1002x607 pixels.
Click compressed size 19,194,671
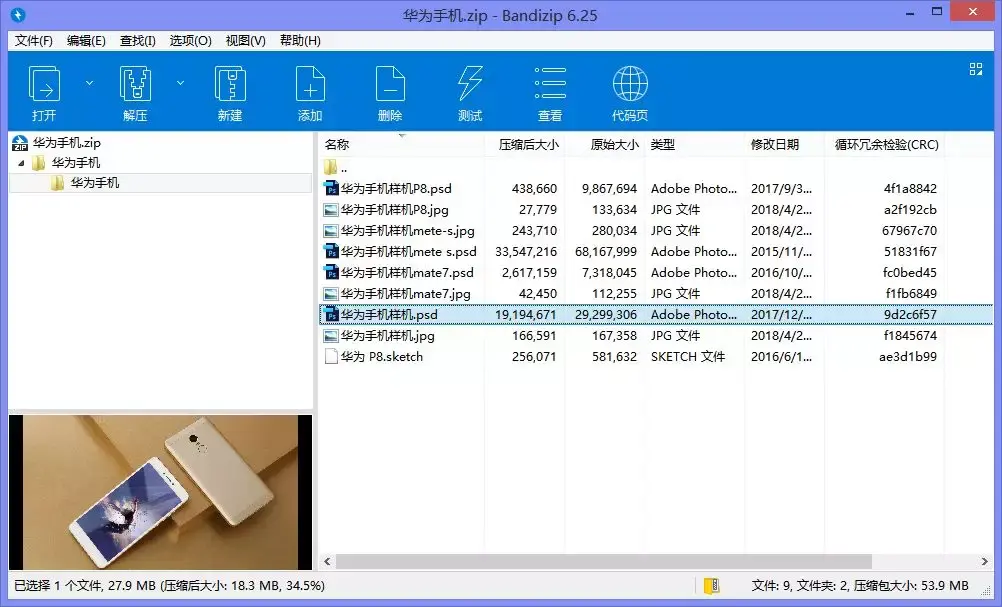(526, 315)
